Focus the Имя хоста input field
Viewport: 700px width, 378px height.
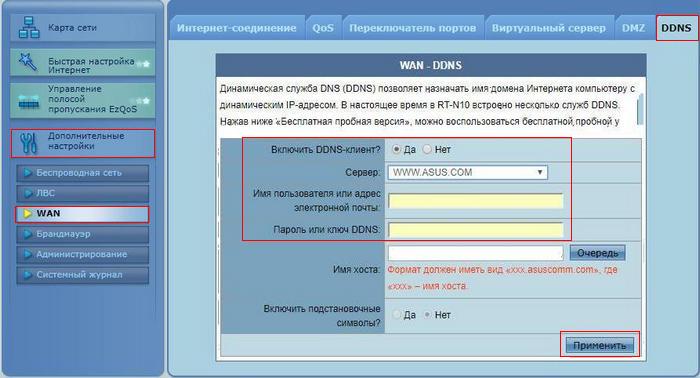(475, 253)
